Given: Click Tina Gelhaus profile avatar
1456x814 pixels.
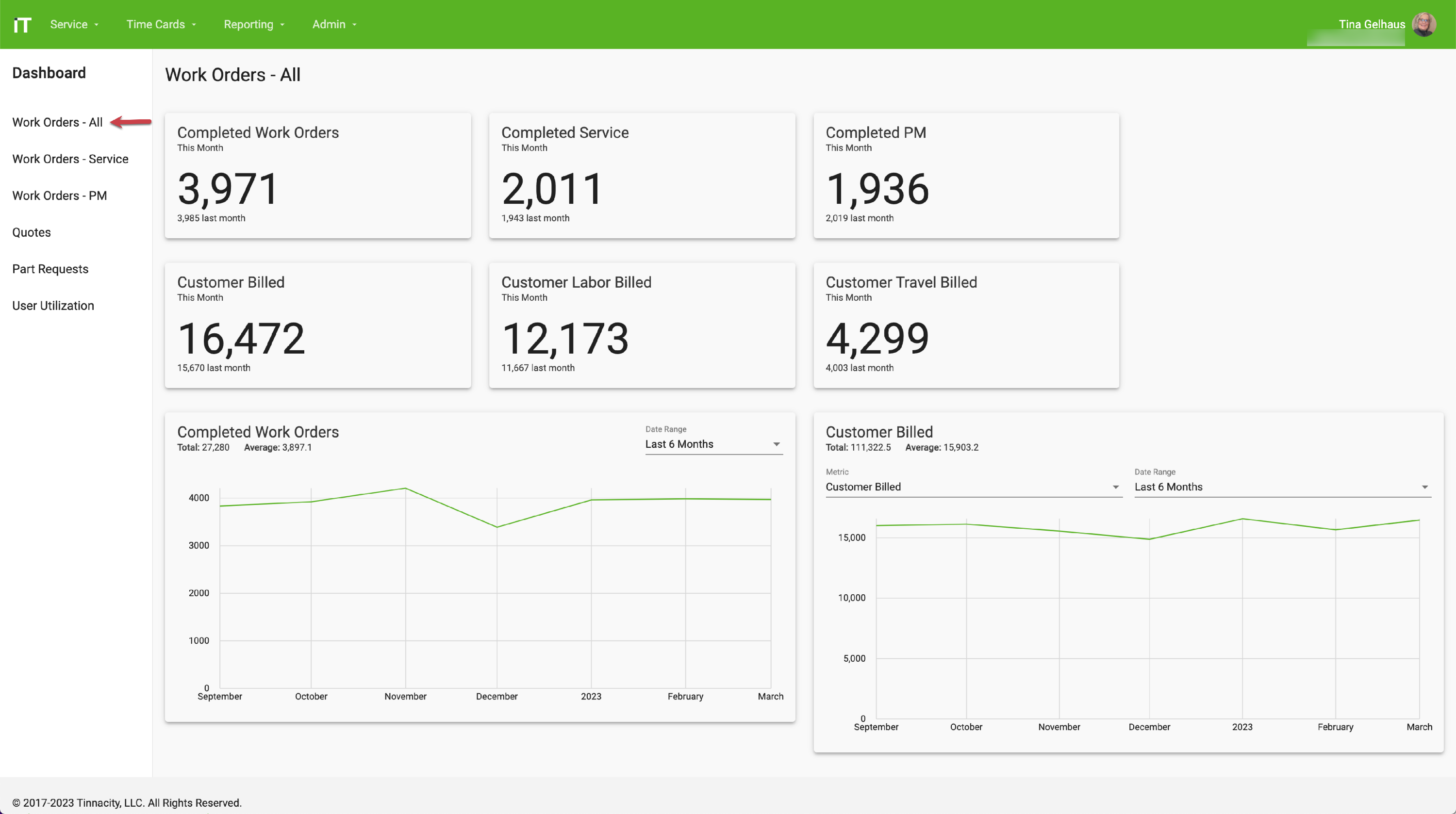Looking at the screenshot, I should pos(1423,24).
